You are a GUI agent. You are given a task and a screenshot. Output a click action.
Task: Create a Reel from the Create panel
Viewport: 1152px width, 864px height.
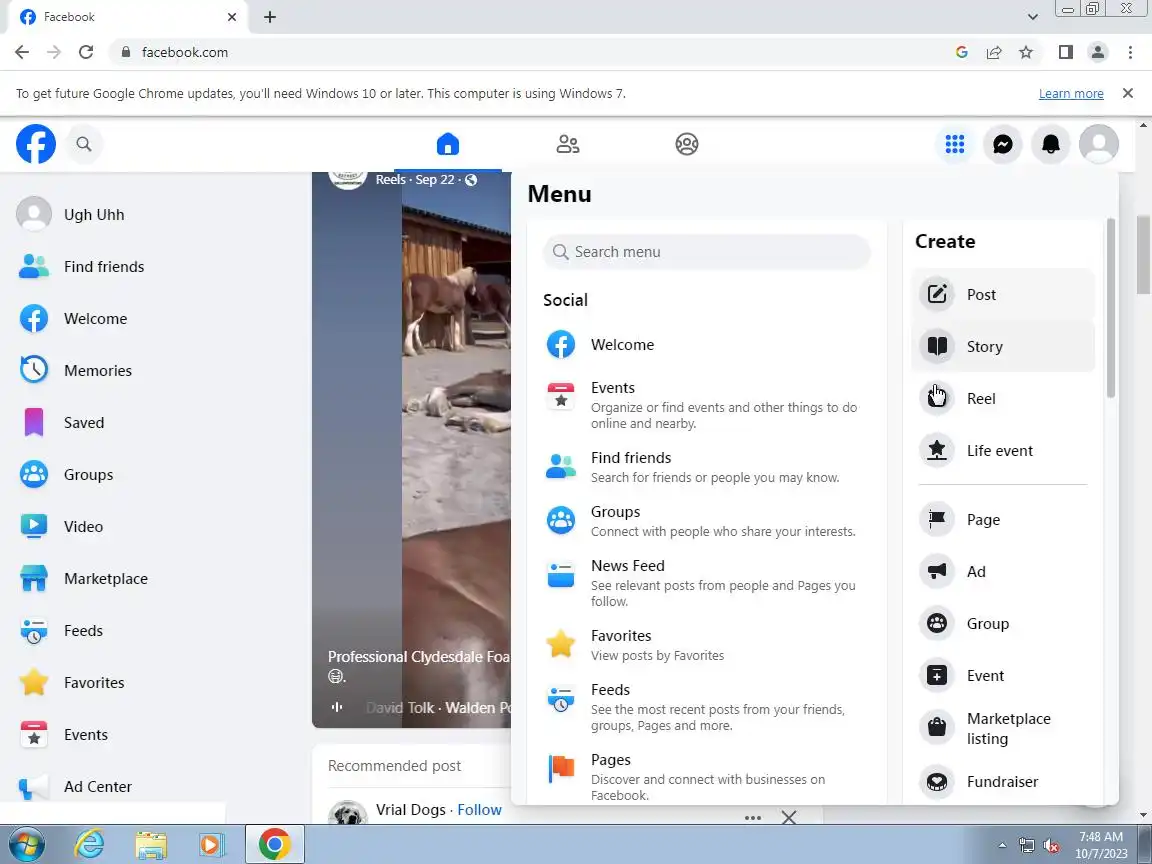click(x=1003, y=398)
